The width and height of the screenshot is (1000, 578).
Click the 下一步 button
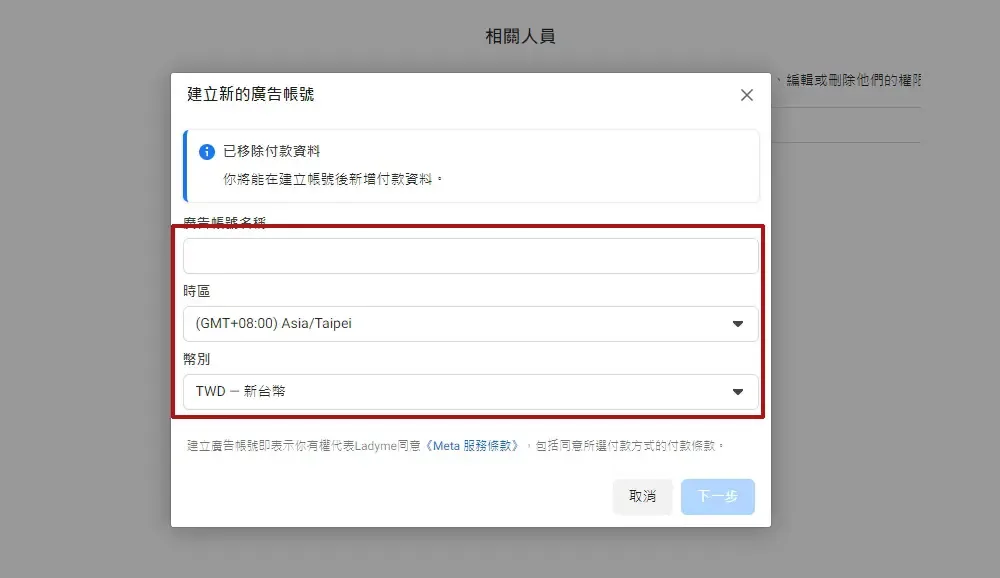point(717,496)
